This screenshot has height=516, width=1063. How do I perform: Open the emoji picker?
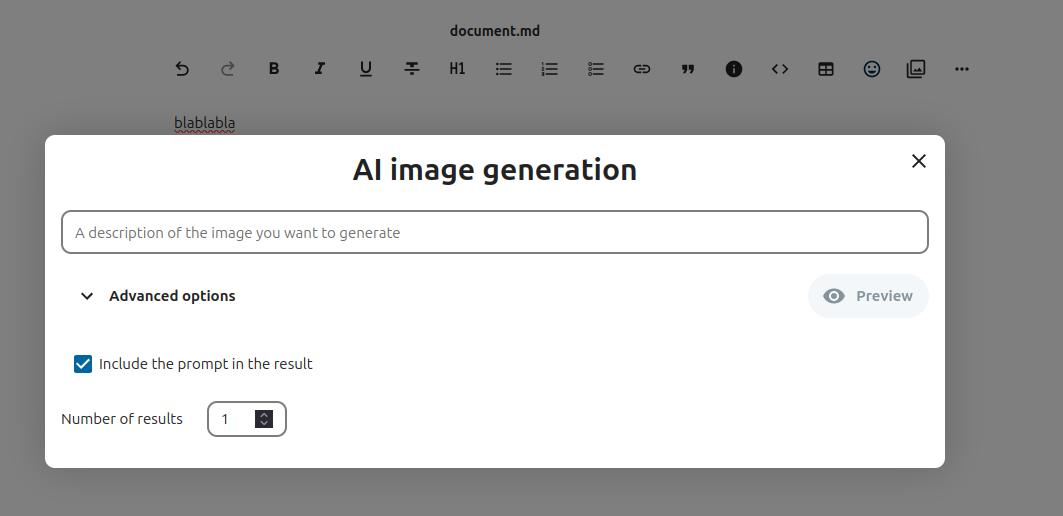pos(872,69)
